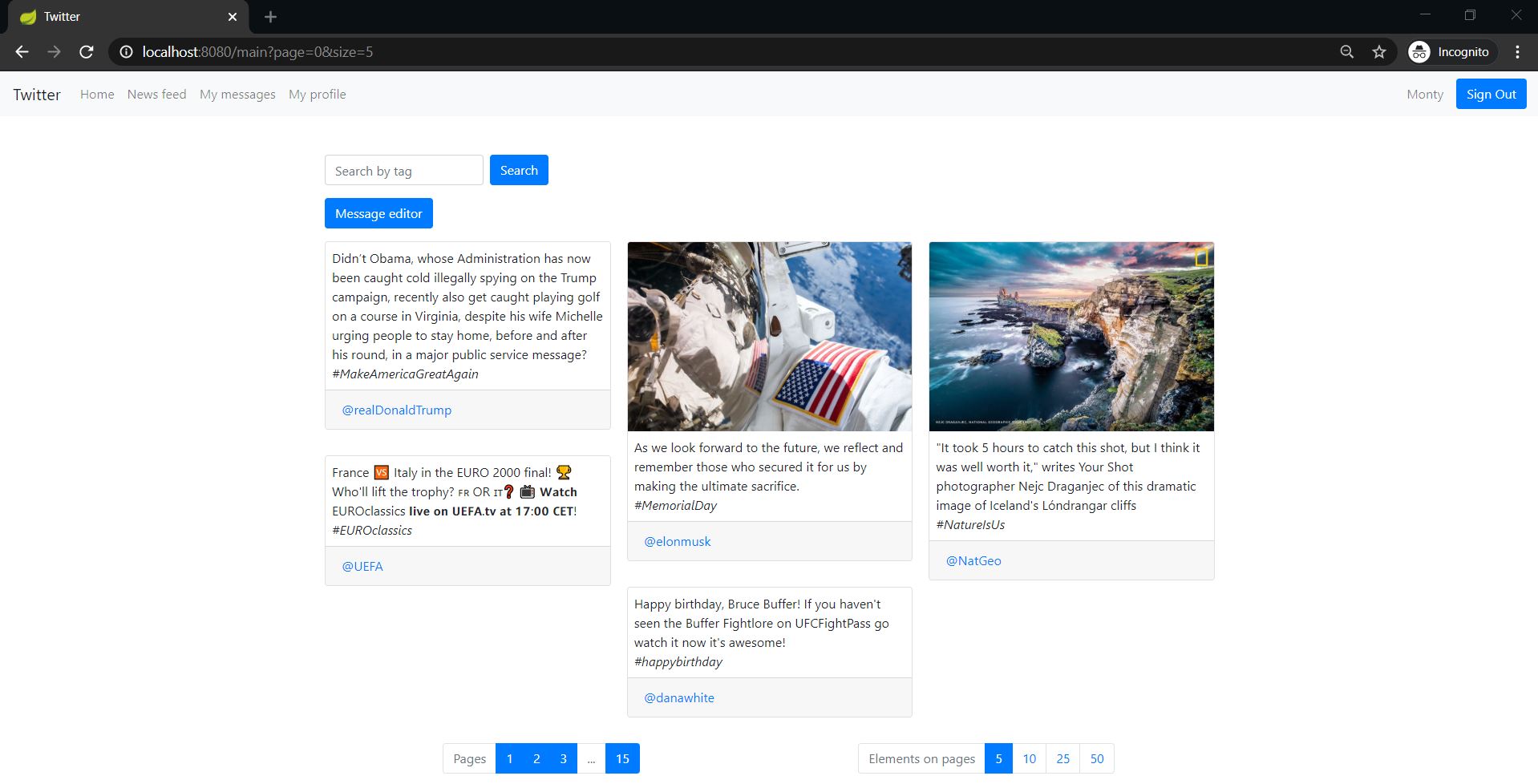Show 50 elements per page
Viewport: 1538px width, 784px height.
click(1096, 758)
